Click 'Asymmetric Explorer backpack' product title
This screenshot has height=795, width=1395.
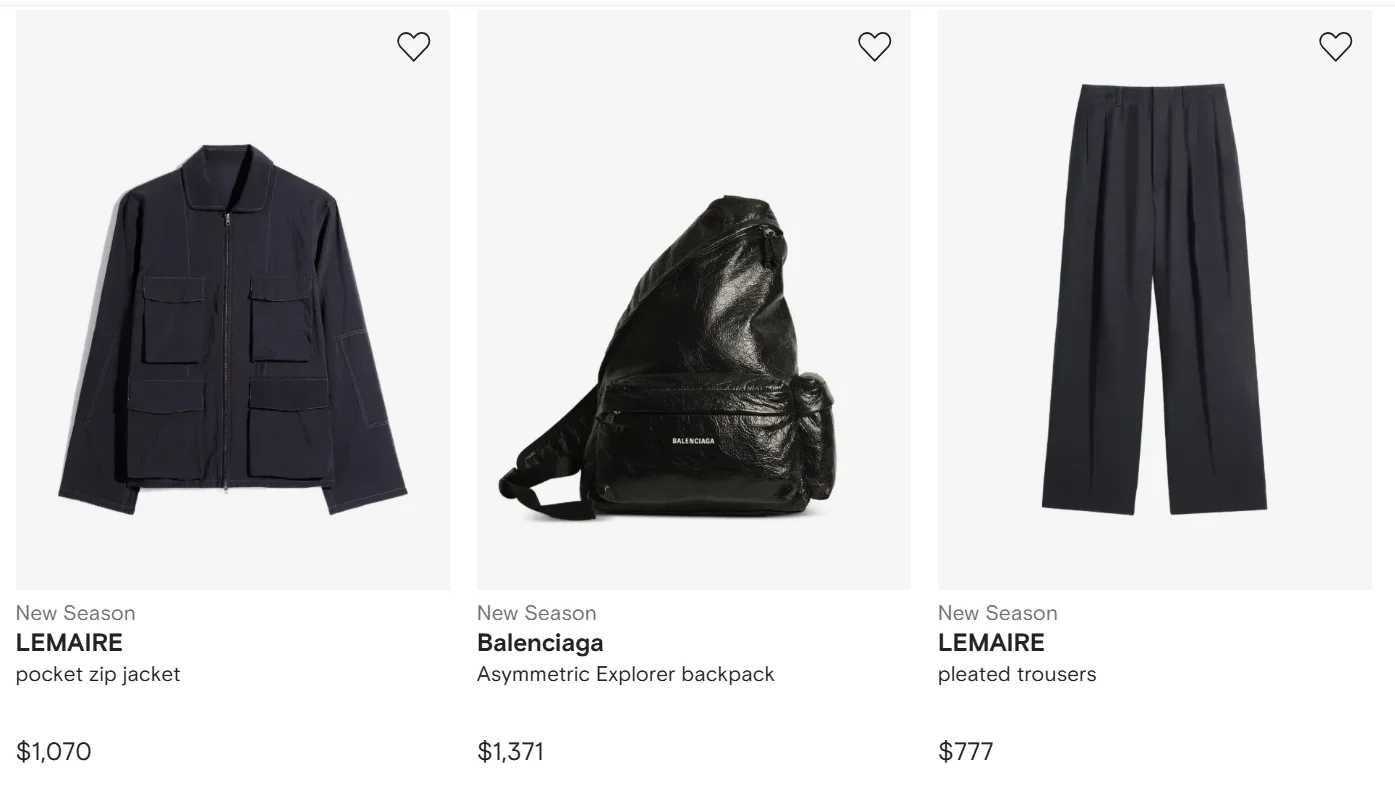tap(625, 674)
